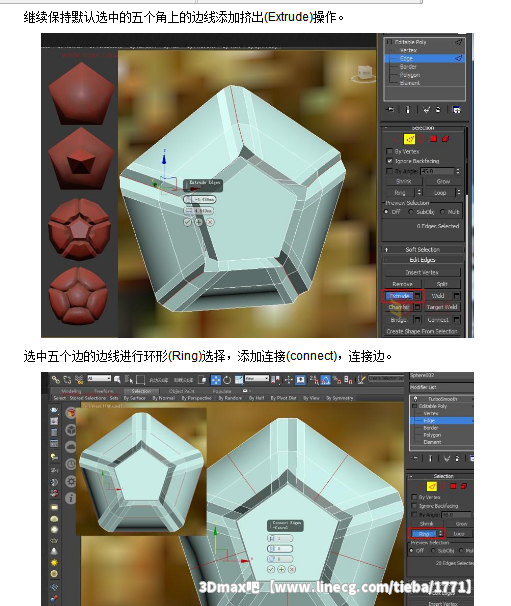Switch to Modeling ribbon tab
Screen dimensions: 511x606
click(x=71, y=391)
